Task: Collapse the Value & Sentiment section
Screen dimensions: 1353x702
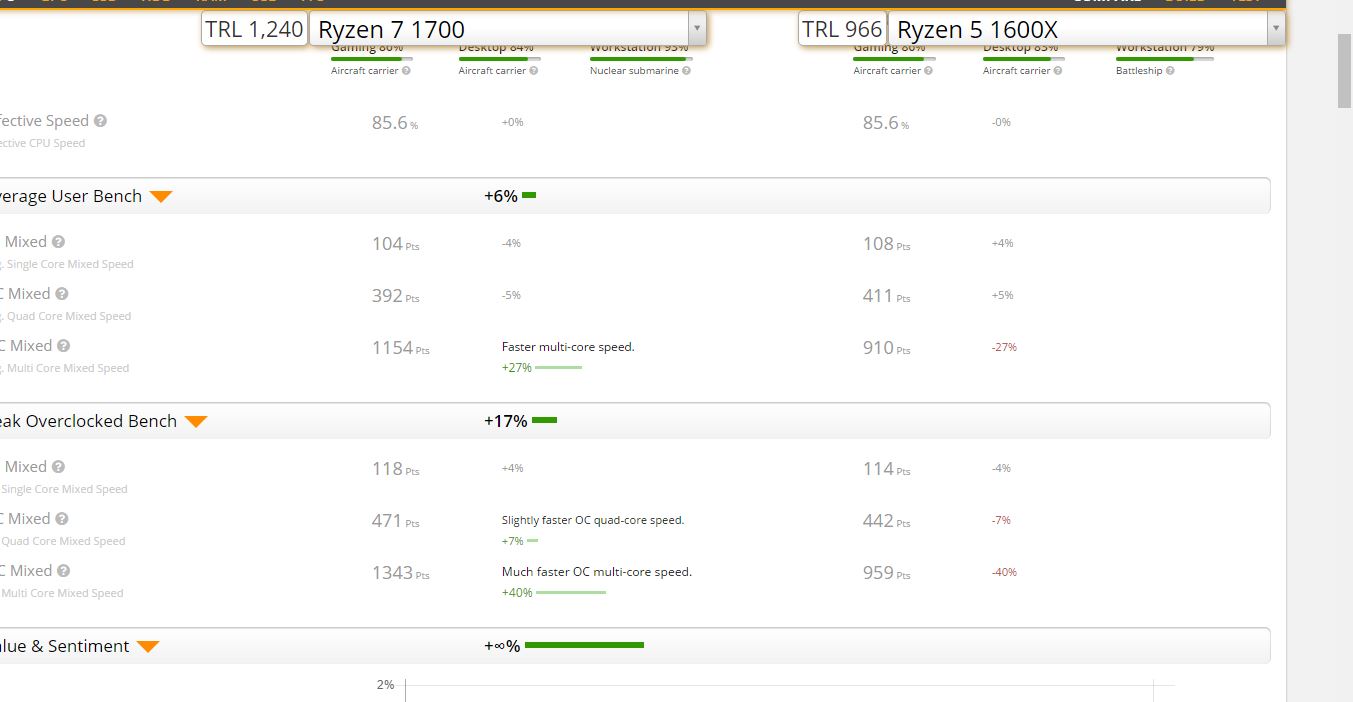Action: pos(148,647)
